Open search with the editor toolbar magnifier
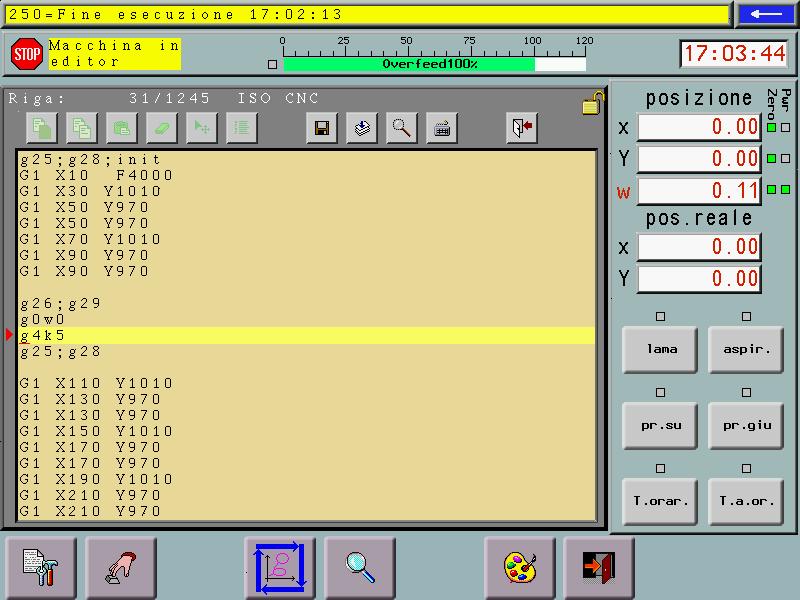Viewport: 800px width, 600px height. 402,128
